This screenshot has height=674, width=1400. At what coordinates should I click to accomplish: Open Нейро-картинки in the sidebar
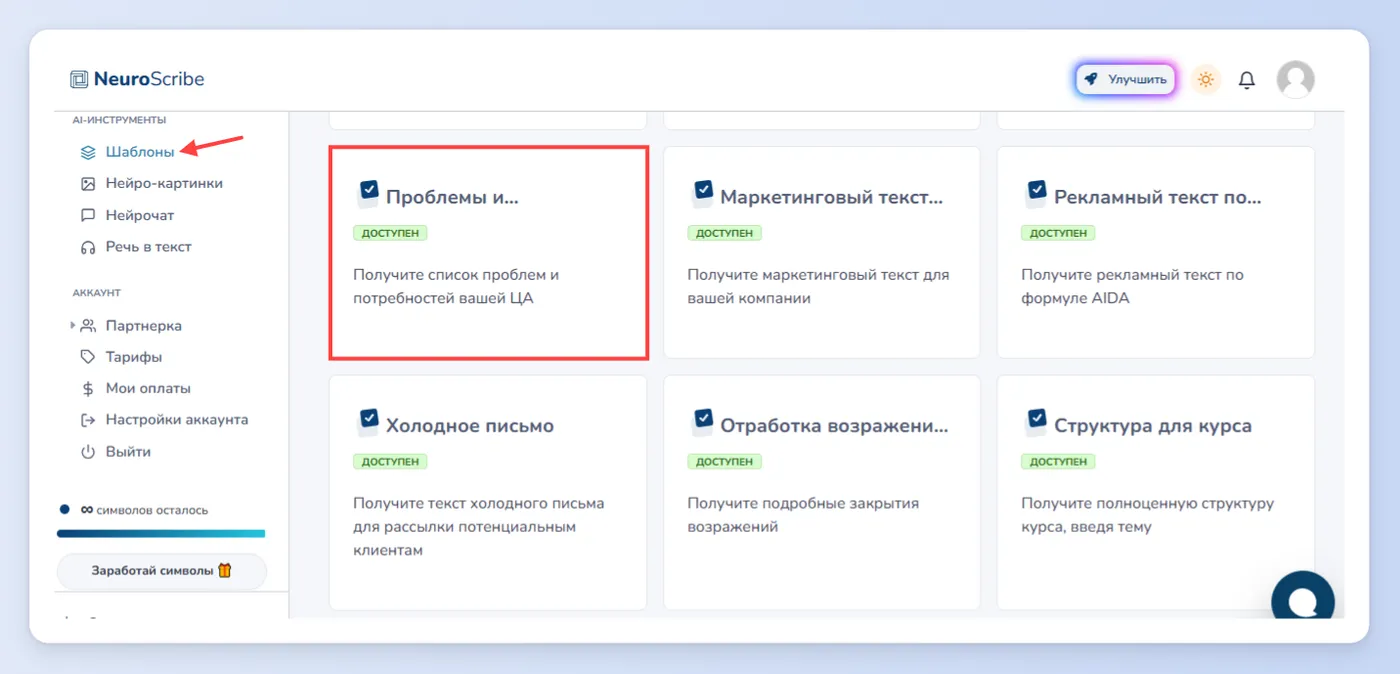tap(164, 183)
